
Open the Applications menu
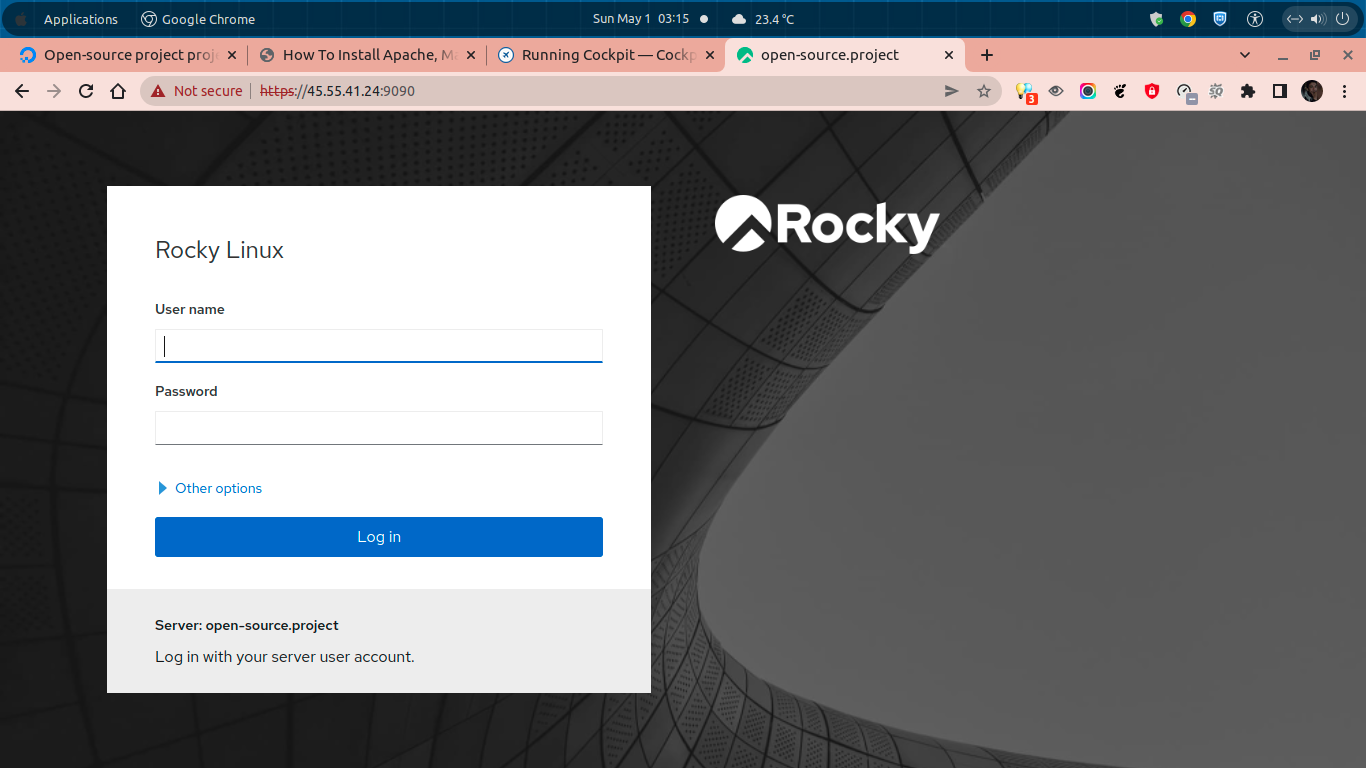pos(80,19)
